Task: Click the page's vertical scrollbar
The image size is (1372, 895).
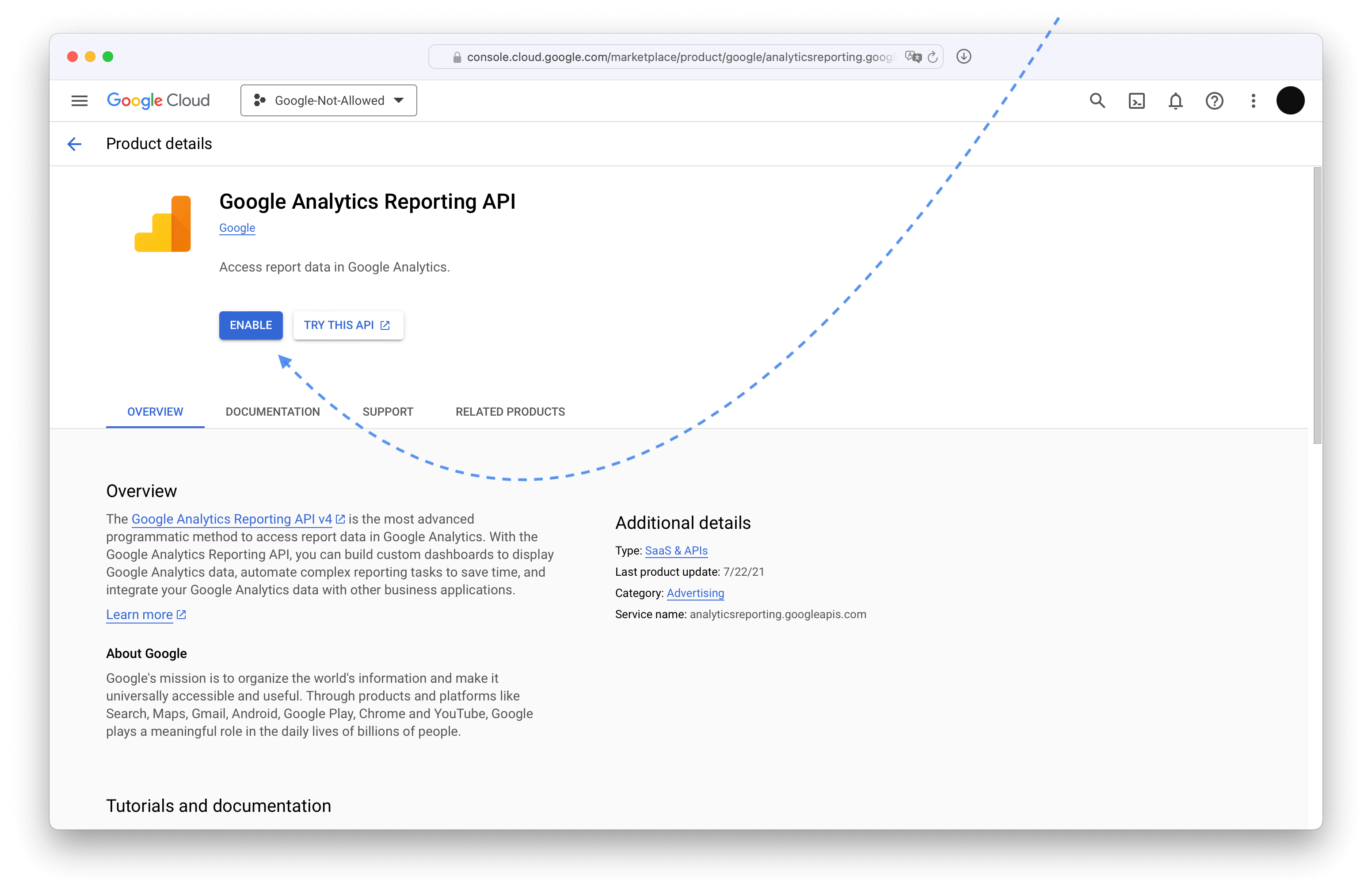Action: coord(1317,306)
